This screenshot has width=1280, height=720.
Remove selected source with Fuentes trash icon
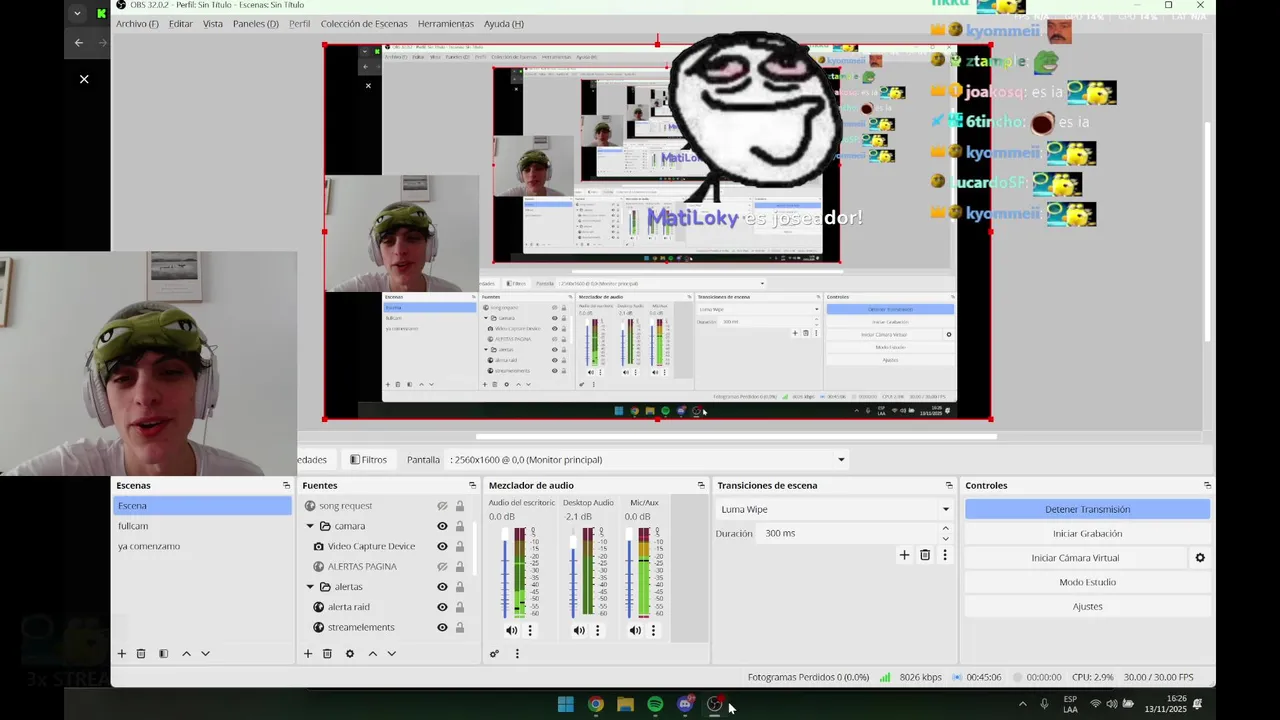click(x=327, y=654)
